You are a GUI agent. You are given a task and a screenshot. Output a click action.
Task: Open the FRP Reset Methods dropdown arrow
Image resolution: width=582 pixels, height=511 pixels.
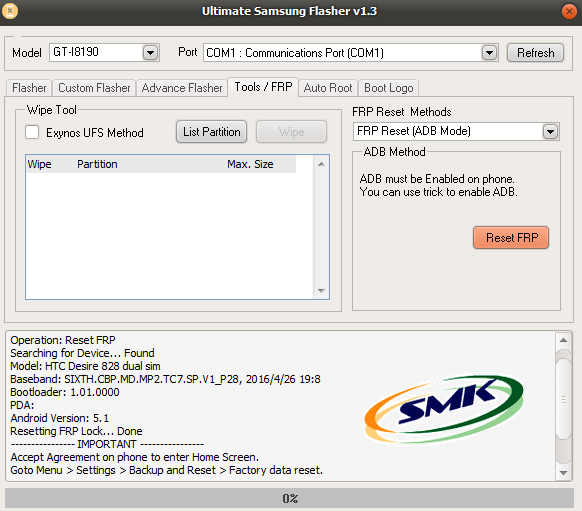[x=550, y=131]
